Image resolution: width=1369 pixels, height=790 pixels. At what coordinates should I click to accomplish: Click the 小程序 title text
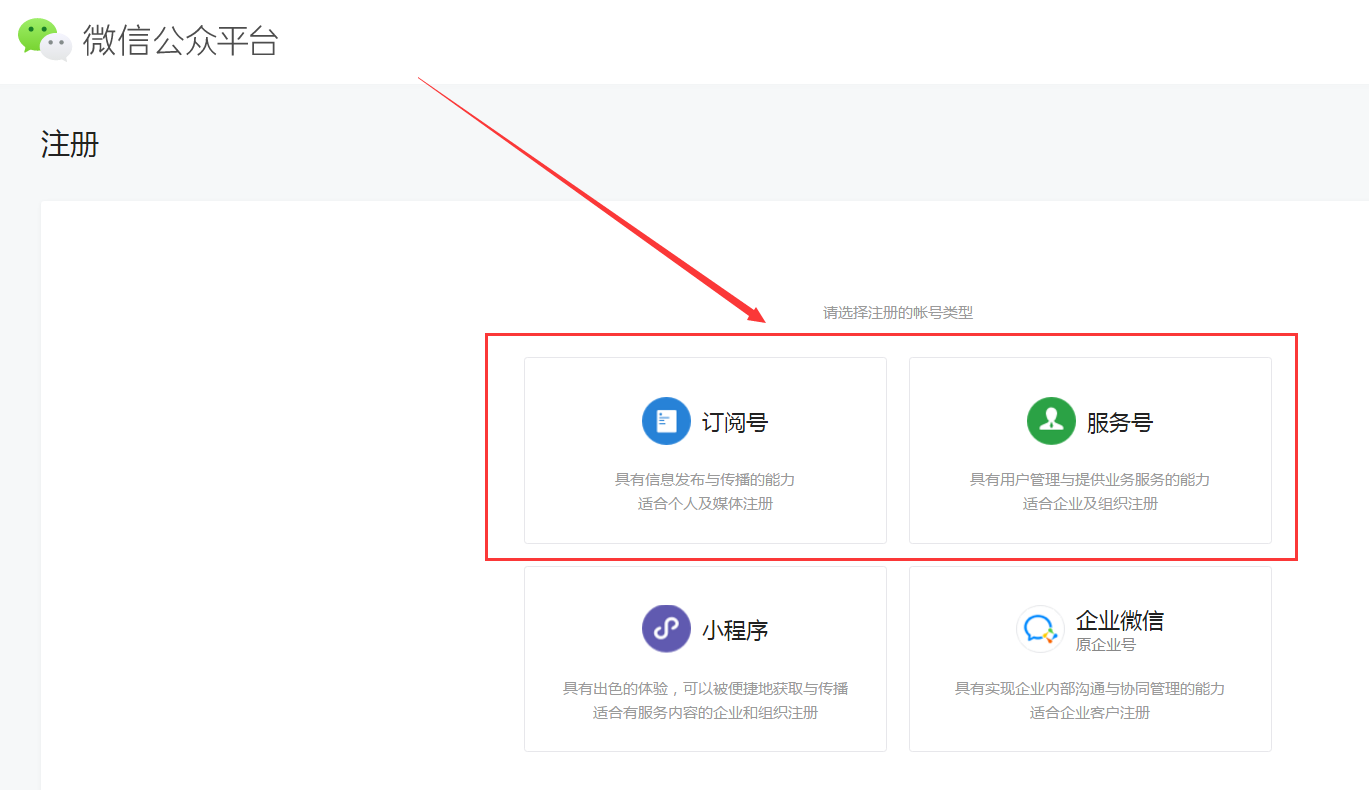(x=735, y=630)
